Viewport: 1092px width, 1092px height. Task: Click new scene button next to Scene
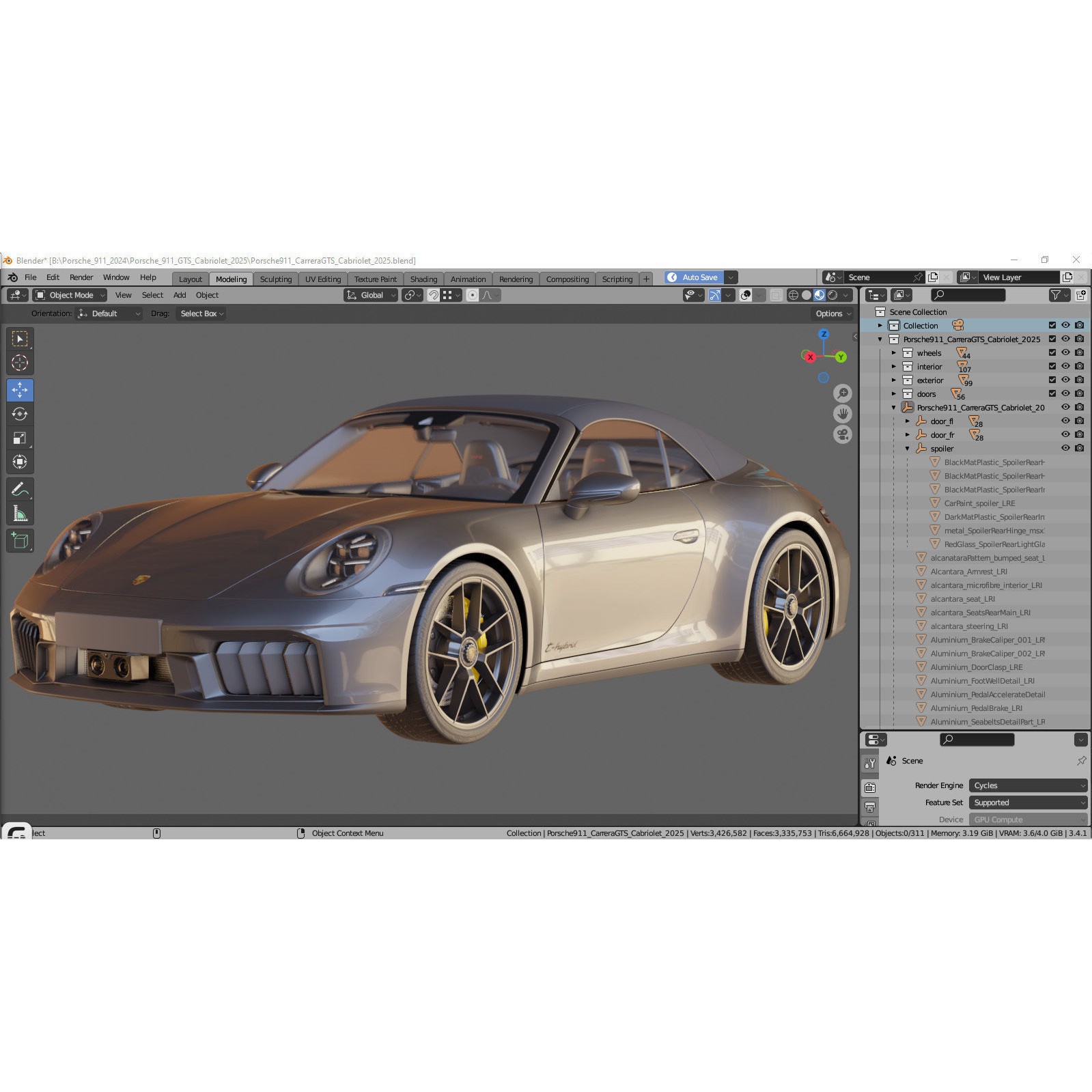click(933, 277)
